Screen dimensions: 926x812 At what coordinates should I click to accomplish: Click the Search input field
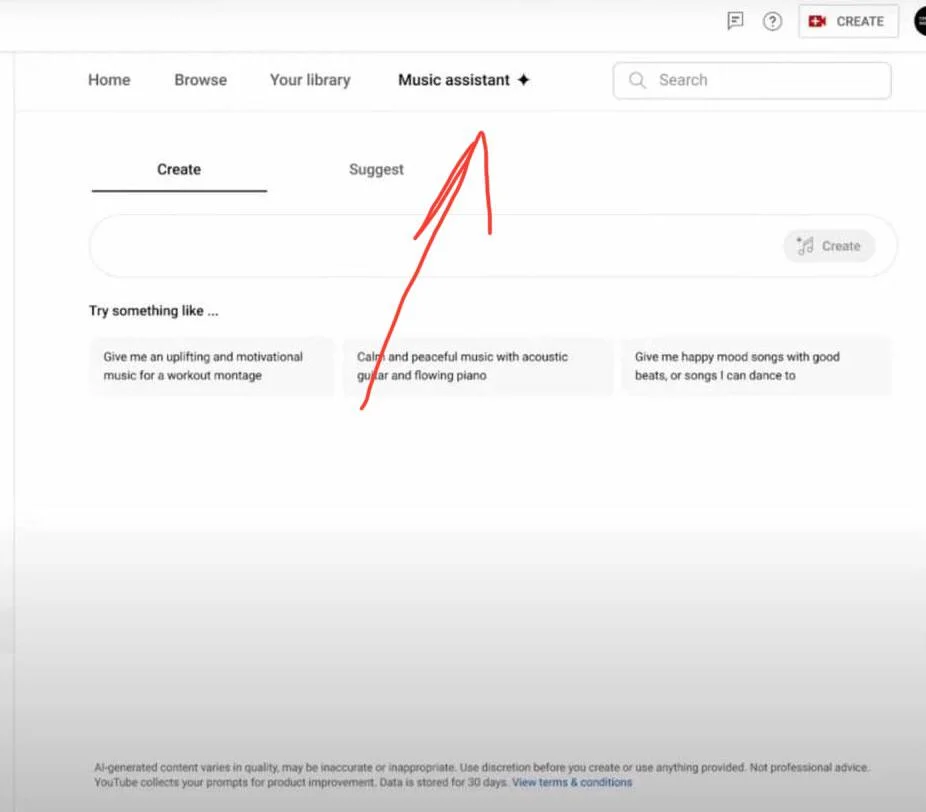(752, 80)
